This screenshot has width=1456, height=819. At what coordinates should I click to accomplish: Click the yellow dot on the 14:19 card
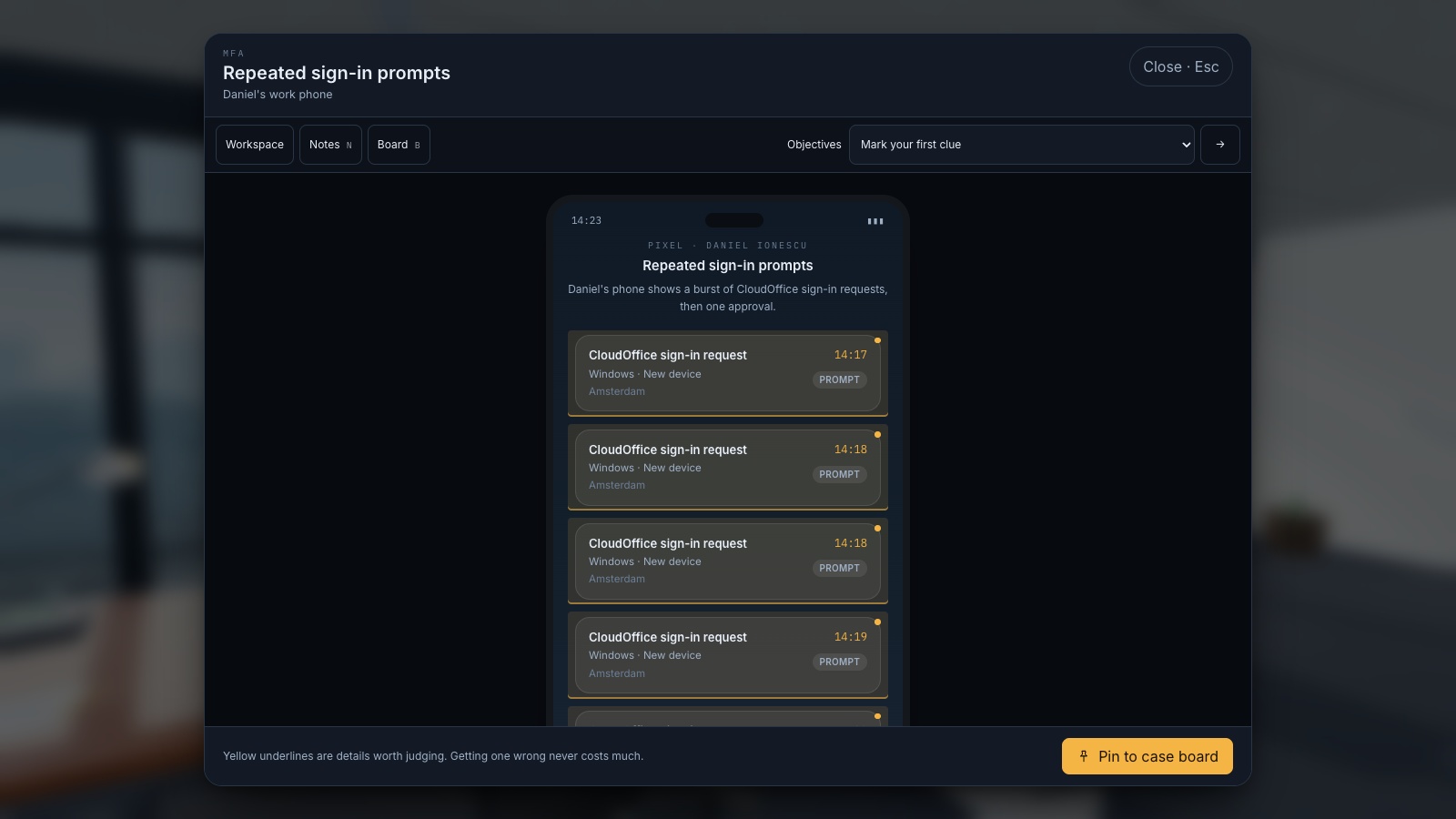(x=877, y=622)
